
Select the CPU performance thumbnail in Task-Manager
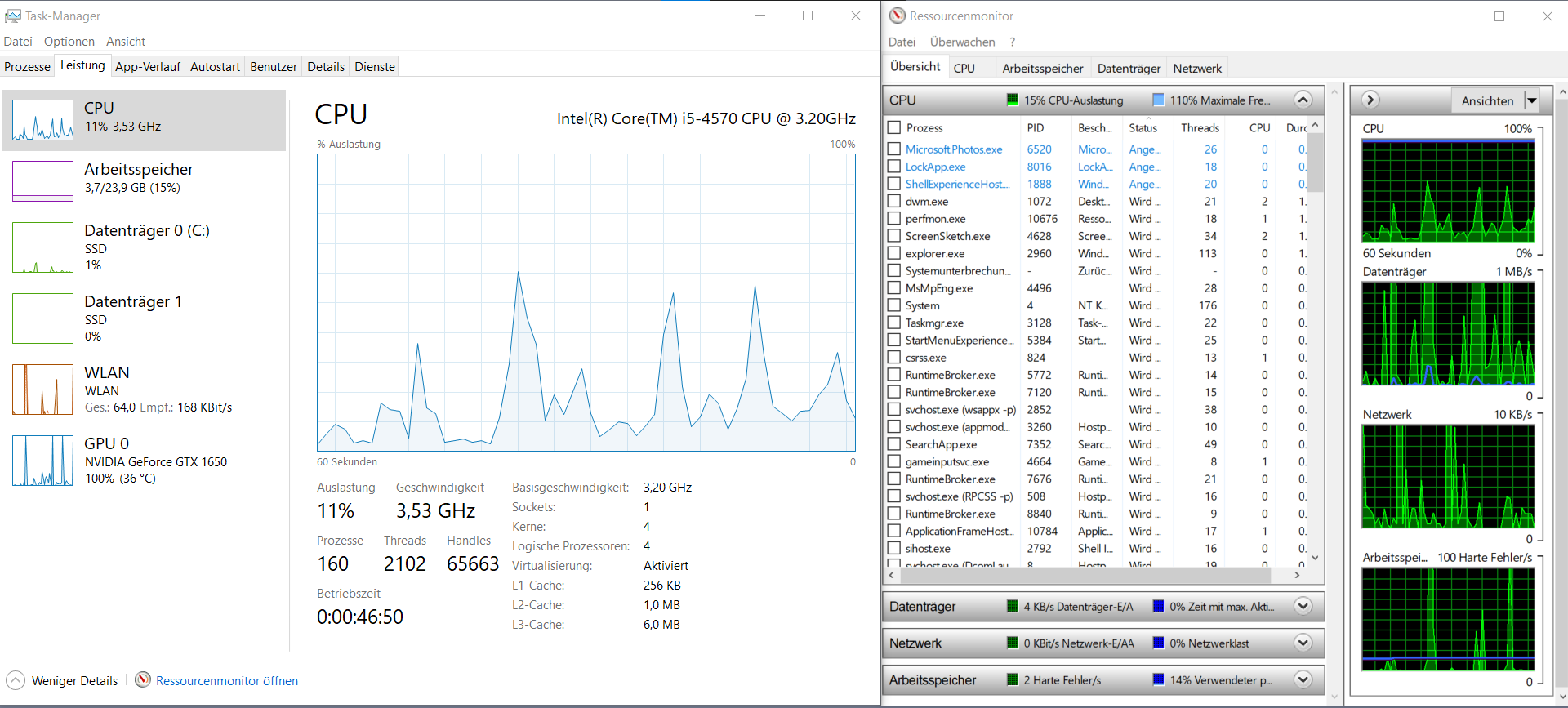click(42, 120)
